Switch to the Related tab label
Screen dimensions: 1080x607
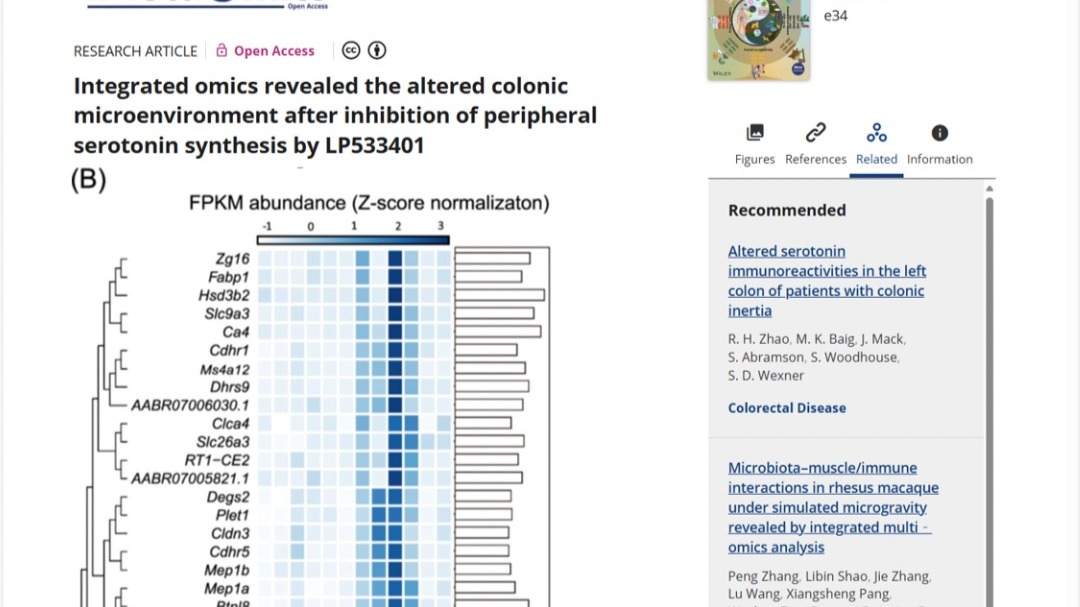pyautogui.click(x=877, y=159)
